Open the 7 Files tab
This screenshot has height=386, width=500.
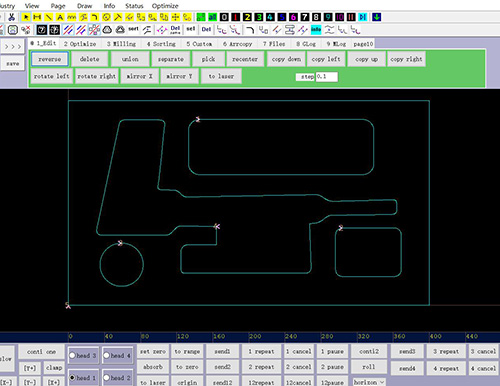pyautogui.click(x=274, y=44)
